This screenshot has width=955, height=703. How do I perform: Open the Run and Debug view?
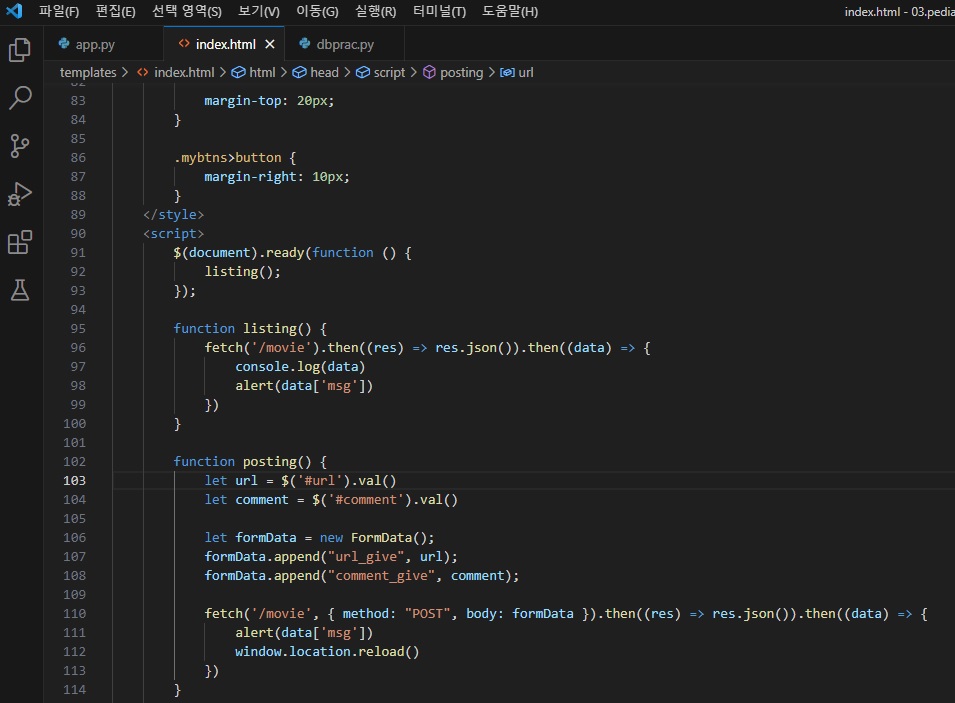[20, 194]
